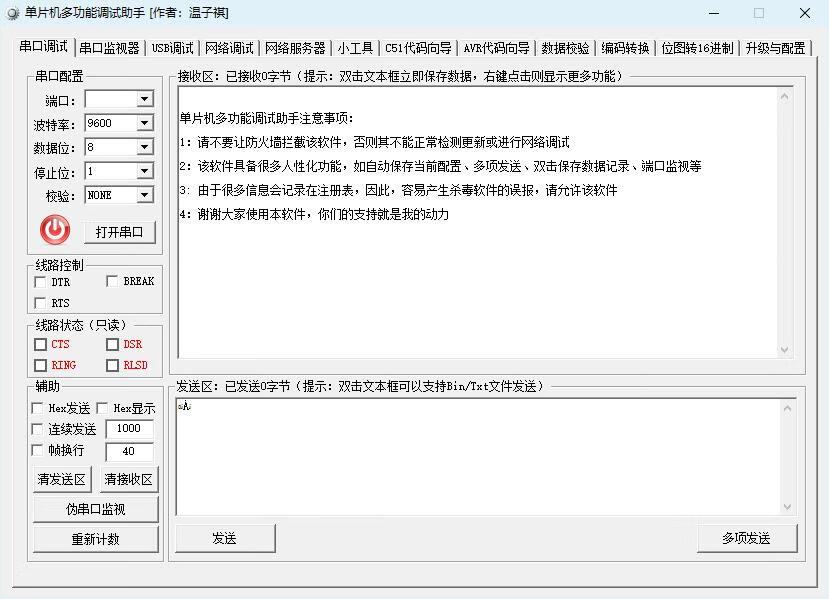Screen dimensions: 829x599
Task: Click the 连续发送 interval field showing 1000
Action: tap(129, 428)
